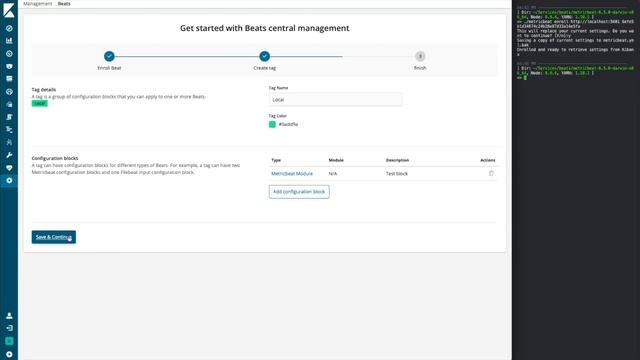Click the logout icon in the sidebar

coord(9,328)
